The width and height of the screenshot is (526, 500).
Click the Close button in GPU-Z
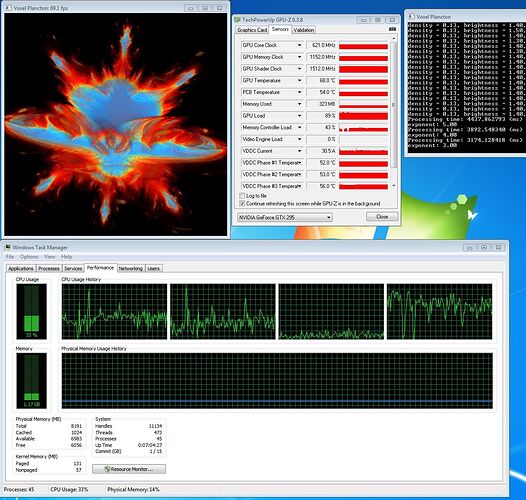[x=382, y=217]
